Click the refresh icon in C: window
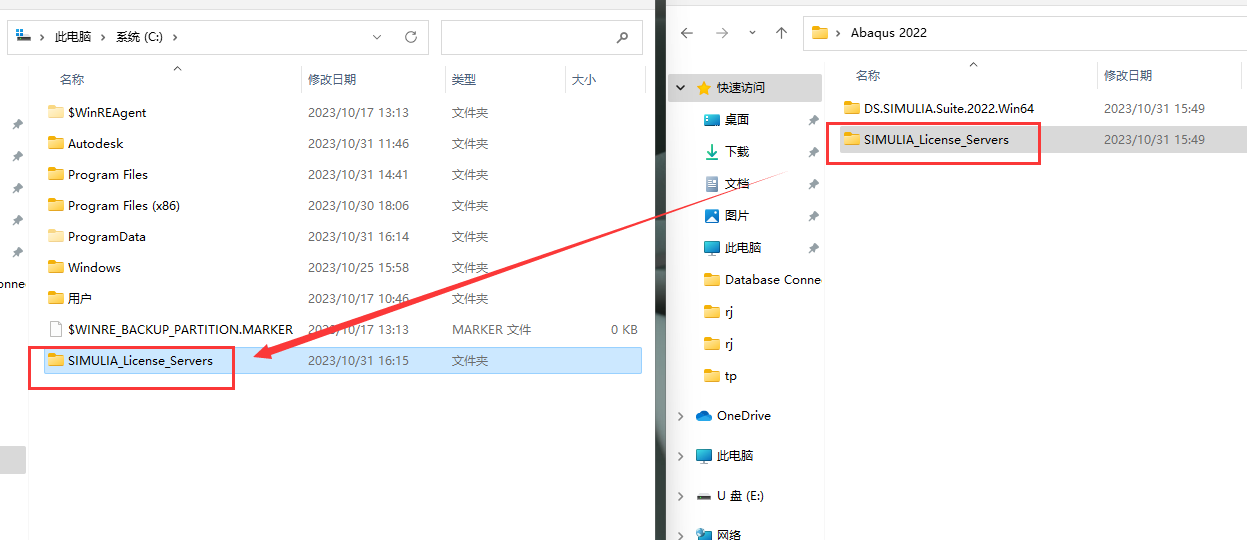The width and height of the screenshot is (1247, 540). pos(410,37)
